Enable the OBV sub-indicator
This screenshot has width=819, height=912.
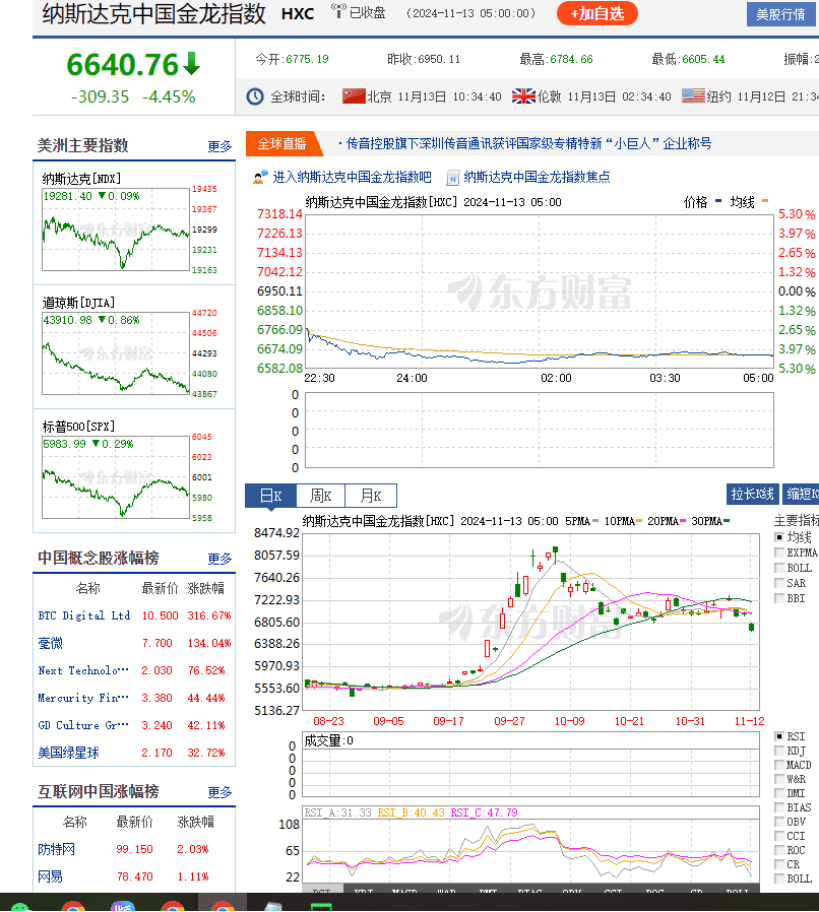point(779,822)
